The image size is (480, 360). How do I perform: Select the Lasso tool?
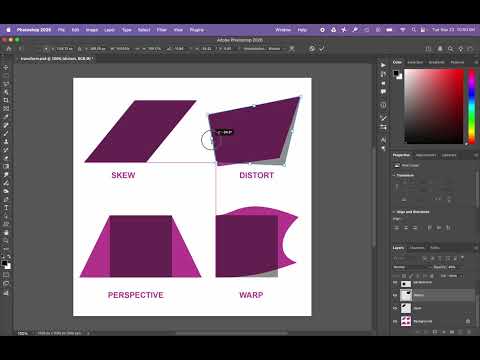(6, 84)
